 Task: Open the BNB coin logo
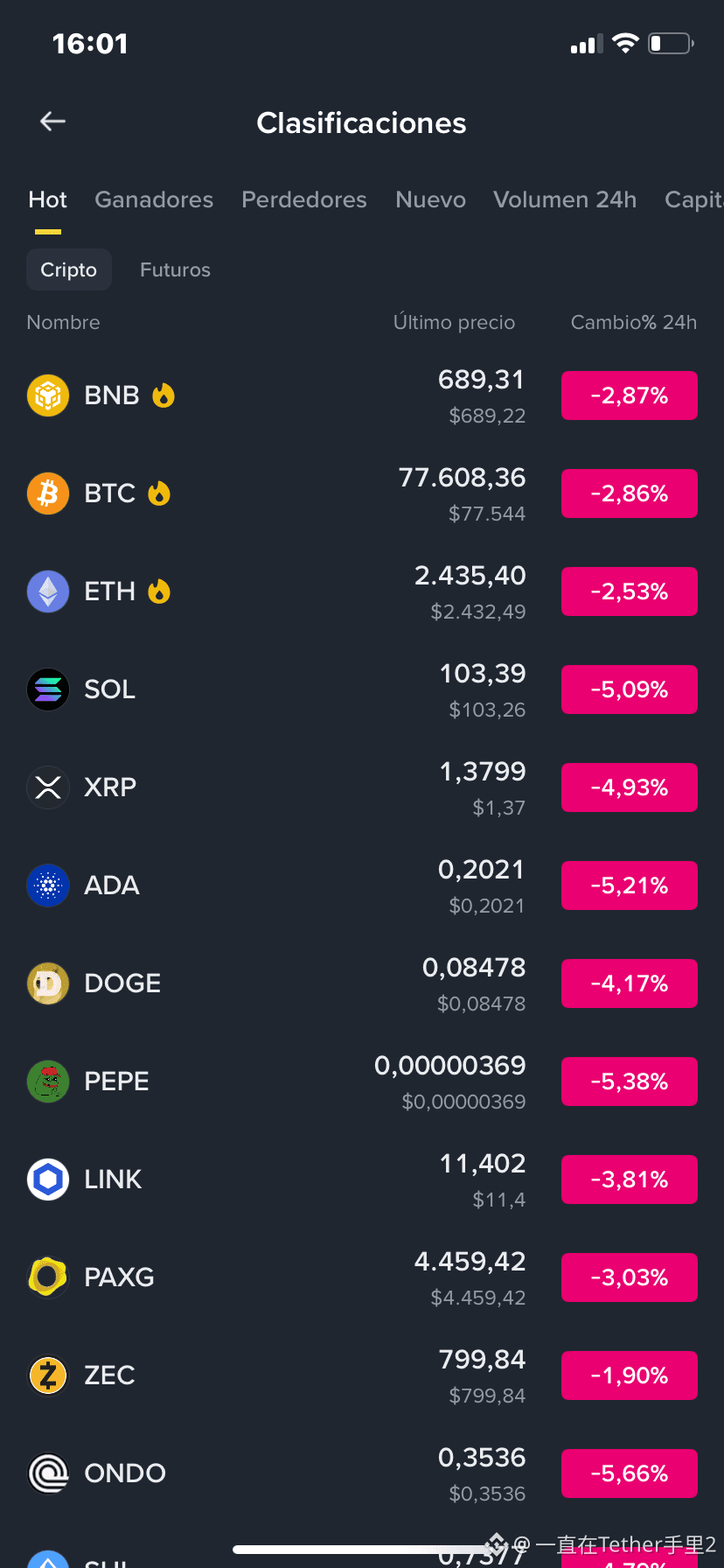coord(48,395)
